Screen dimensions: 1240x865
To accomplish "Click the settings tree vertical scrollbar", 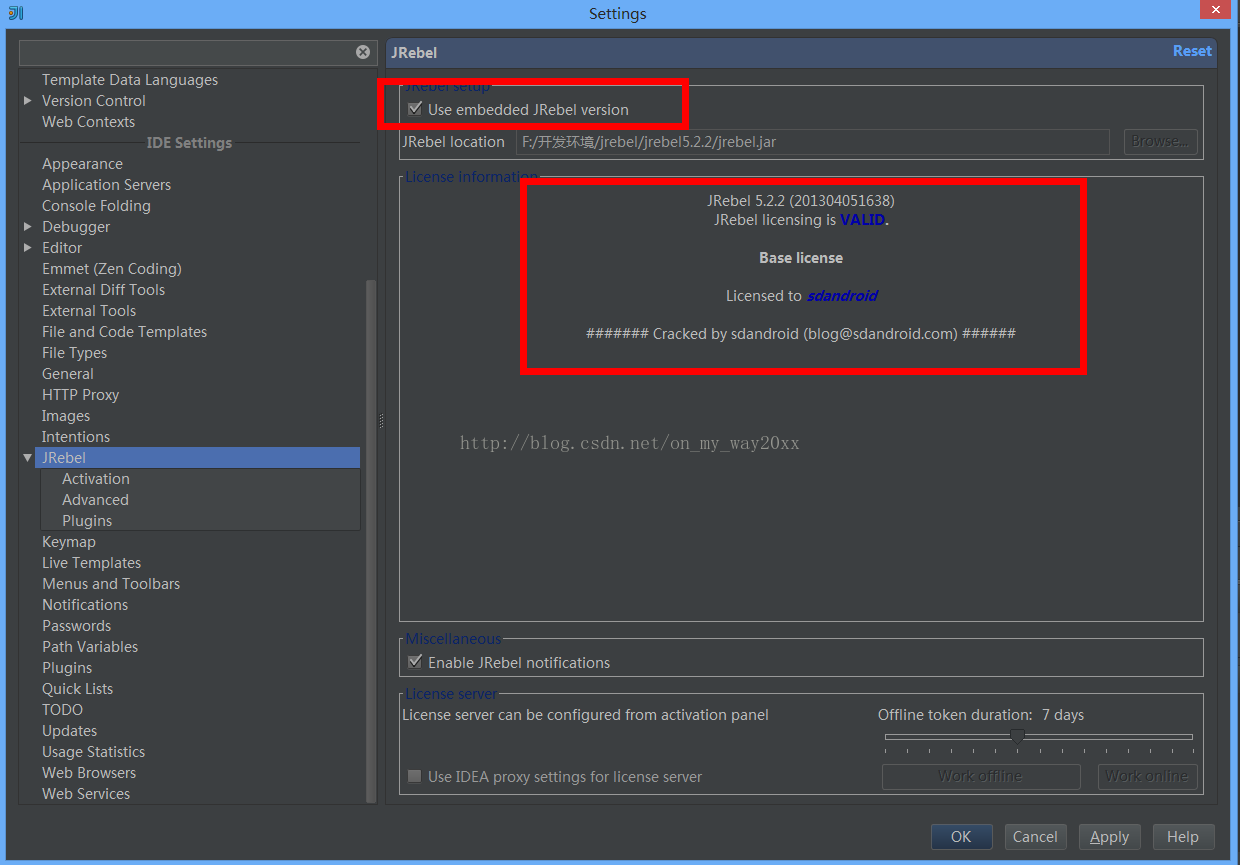I will pos(371,540).
